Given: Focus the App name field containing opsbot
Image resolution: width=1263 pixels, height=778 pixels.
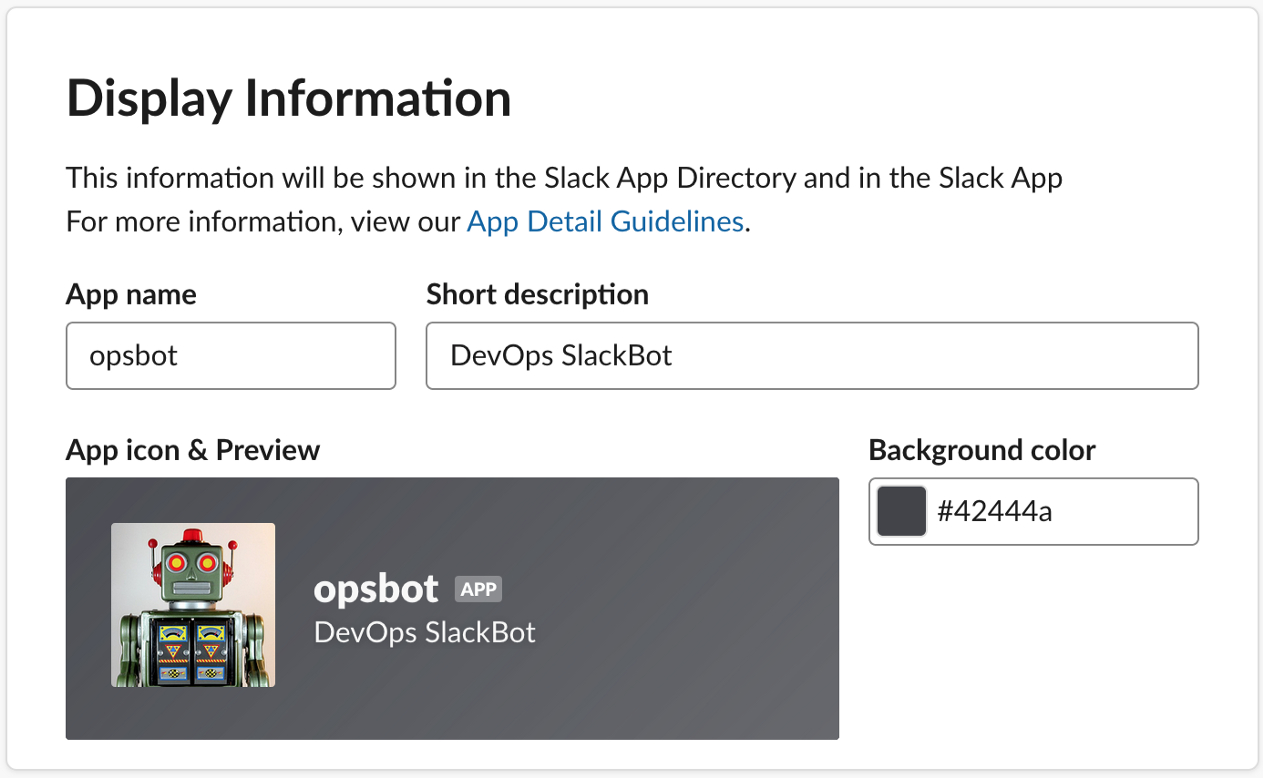Looking at the screenshot, I should pyautogui.click(x=231, y=355).
